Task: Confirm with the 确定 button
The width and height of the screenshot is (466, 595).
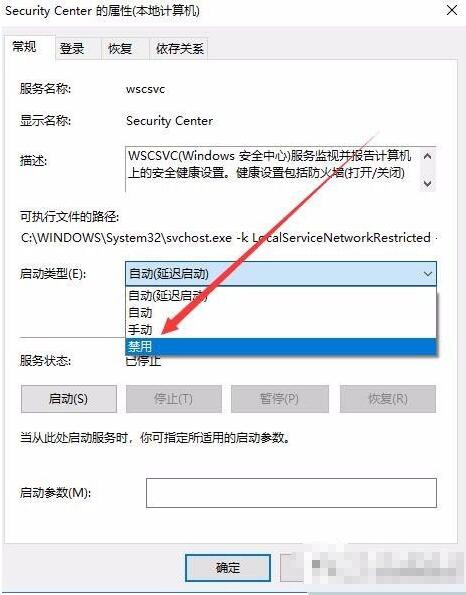Action: 228,568
